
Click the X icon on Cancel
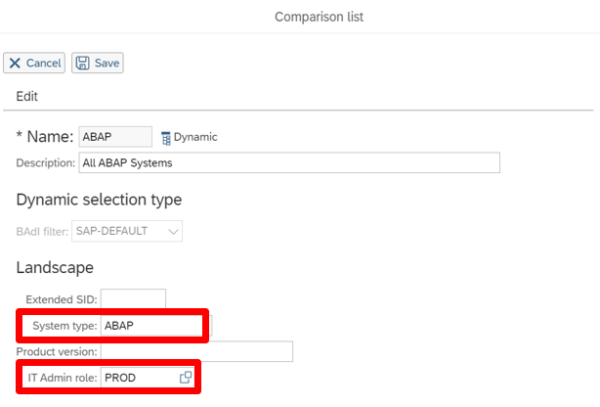click(15, 63)
